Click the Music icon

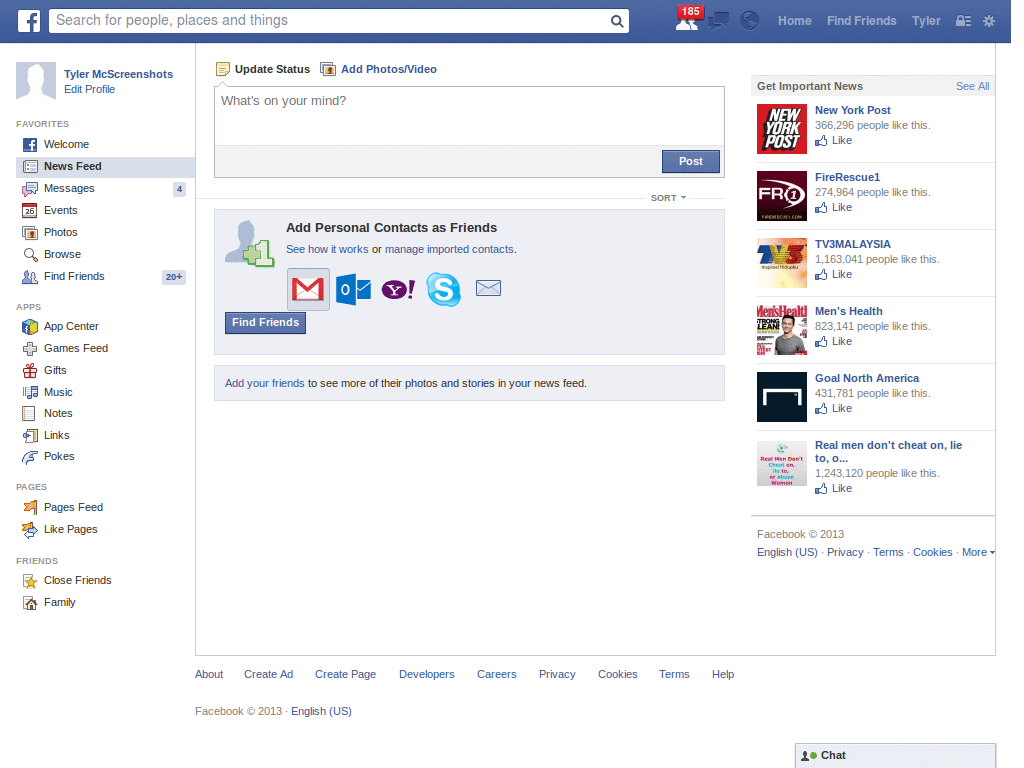coord(30,392)
